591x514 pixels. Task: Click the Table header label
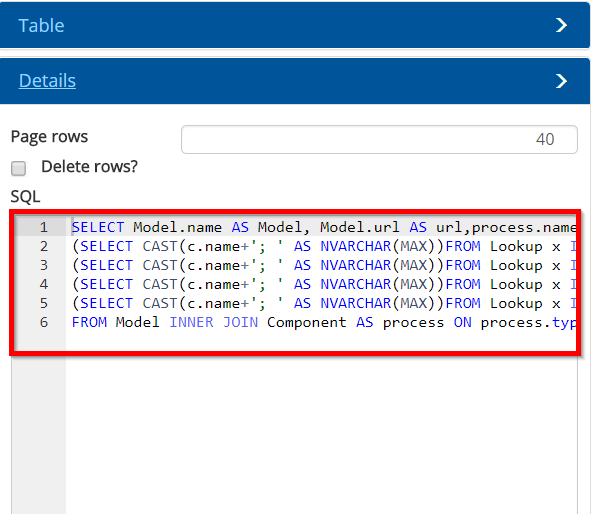pos(41,26)
